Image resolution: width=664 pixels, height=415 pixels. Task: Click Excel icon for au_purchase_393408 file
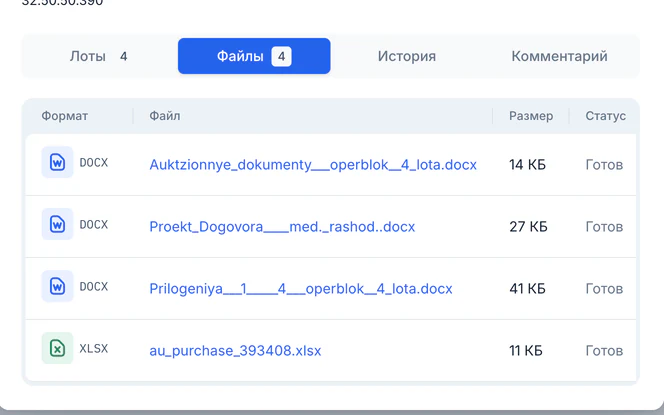(x=57, y=348)
